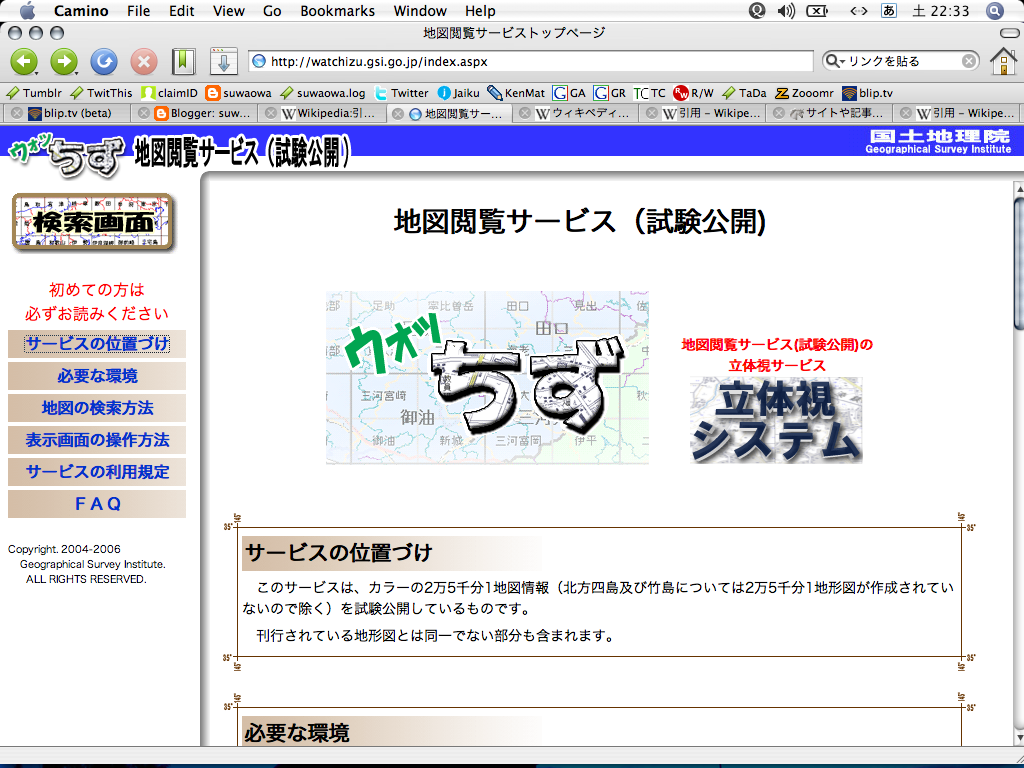1024x768 pixels.
Task: Click the URL address field
Action: [x=530, y=61]
